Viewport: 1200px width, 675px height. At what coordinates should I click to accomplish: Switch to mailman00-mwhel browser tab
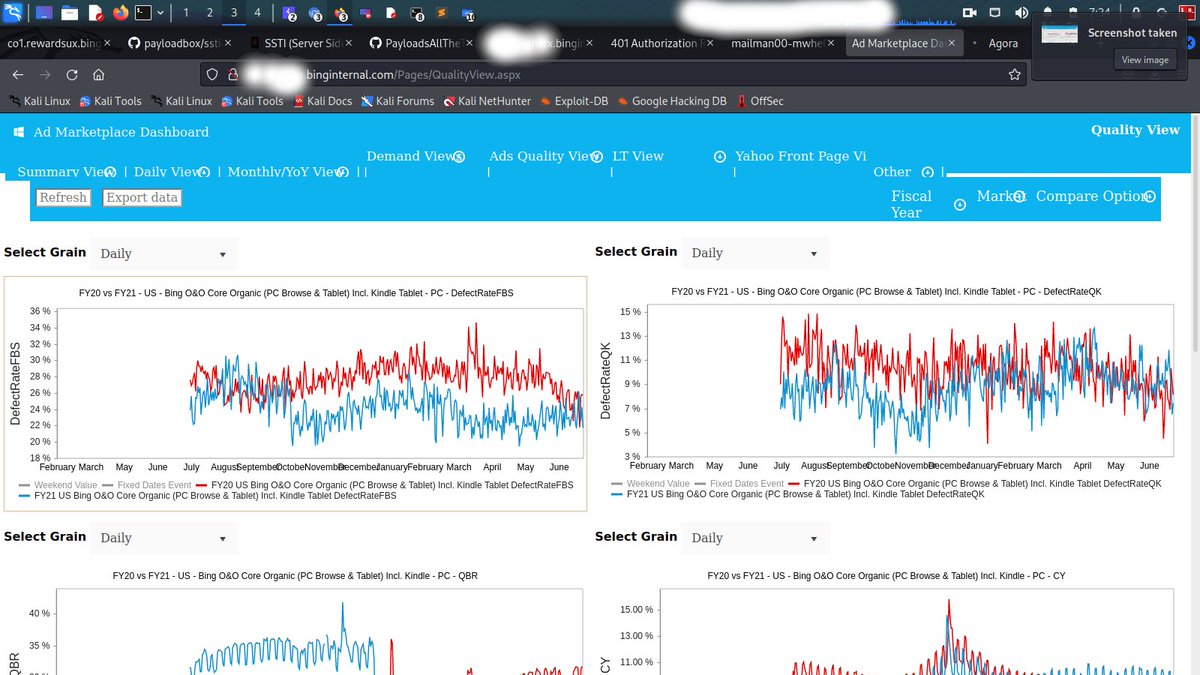click(x=781, y=43)
